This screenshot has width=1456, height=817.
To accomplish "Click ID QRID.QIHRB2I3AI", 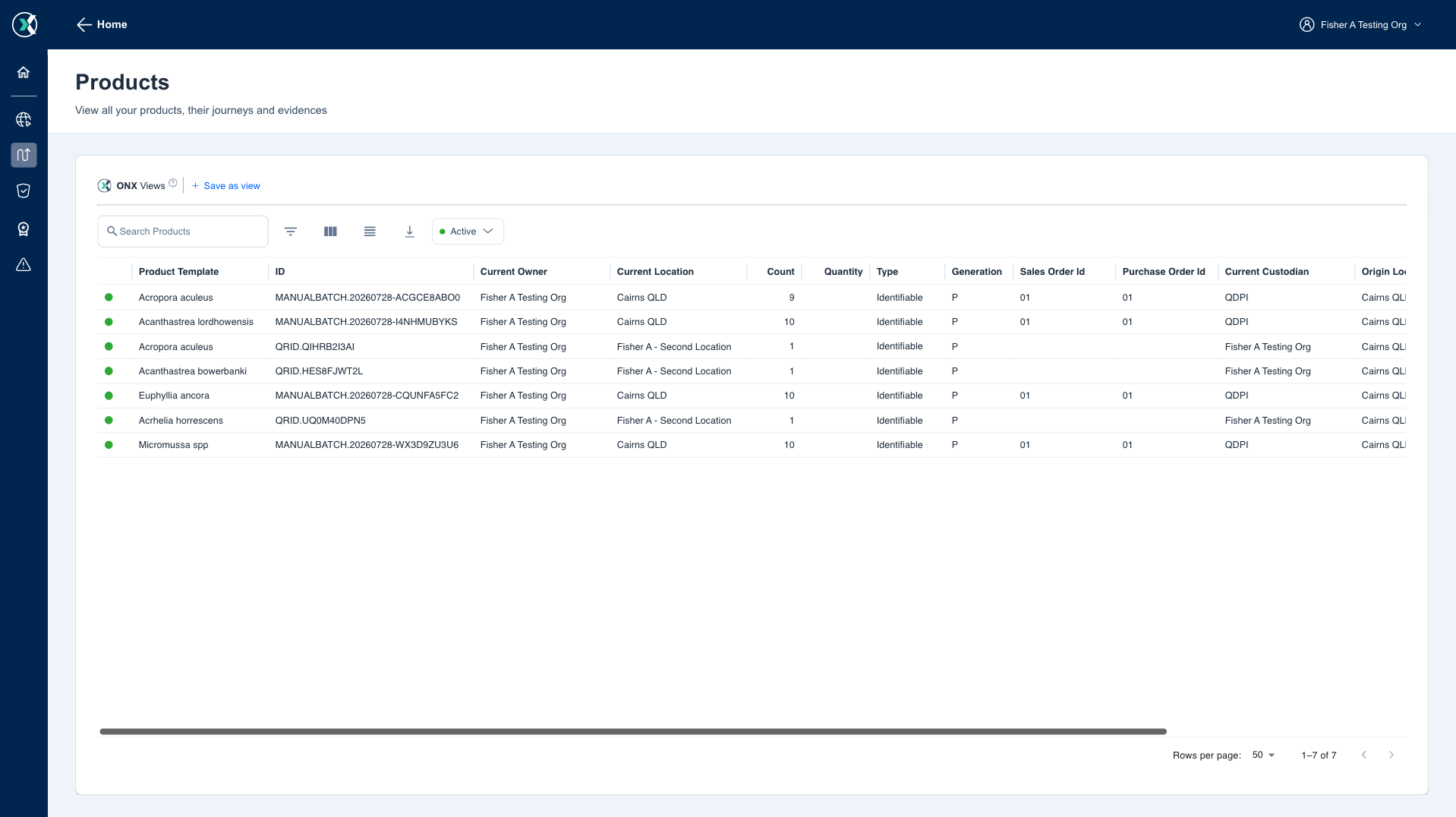I will [315, 347].
